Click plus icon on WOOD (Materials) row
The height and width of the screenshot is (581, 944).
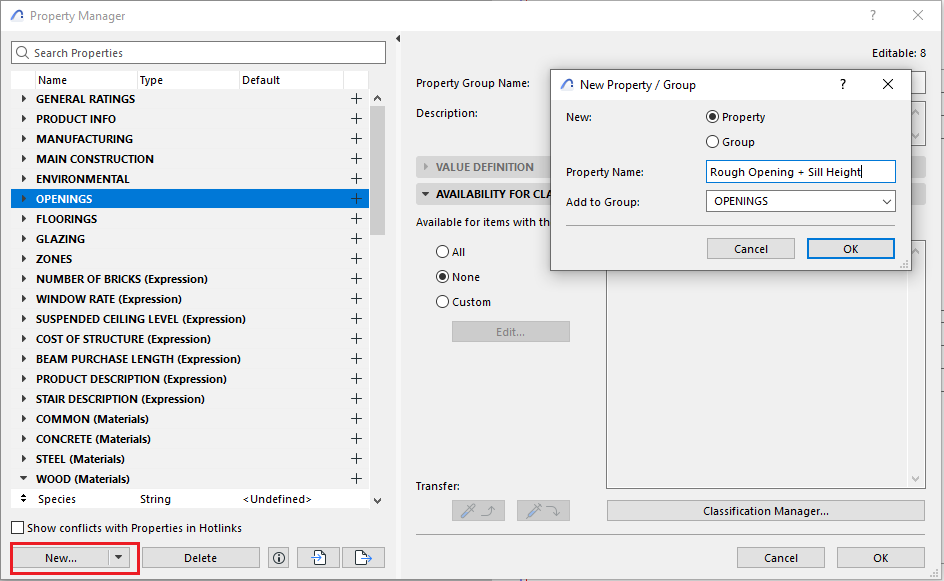click(x=356, y=479)
